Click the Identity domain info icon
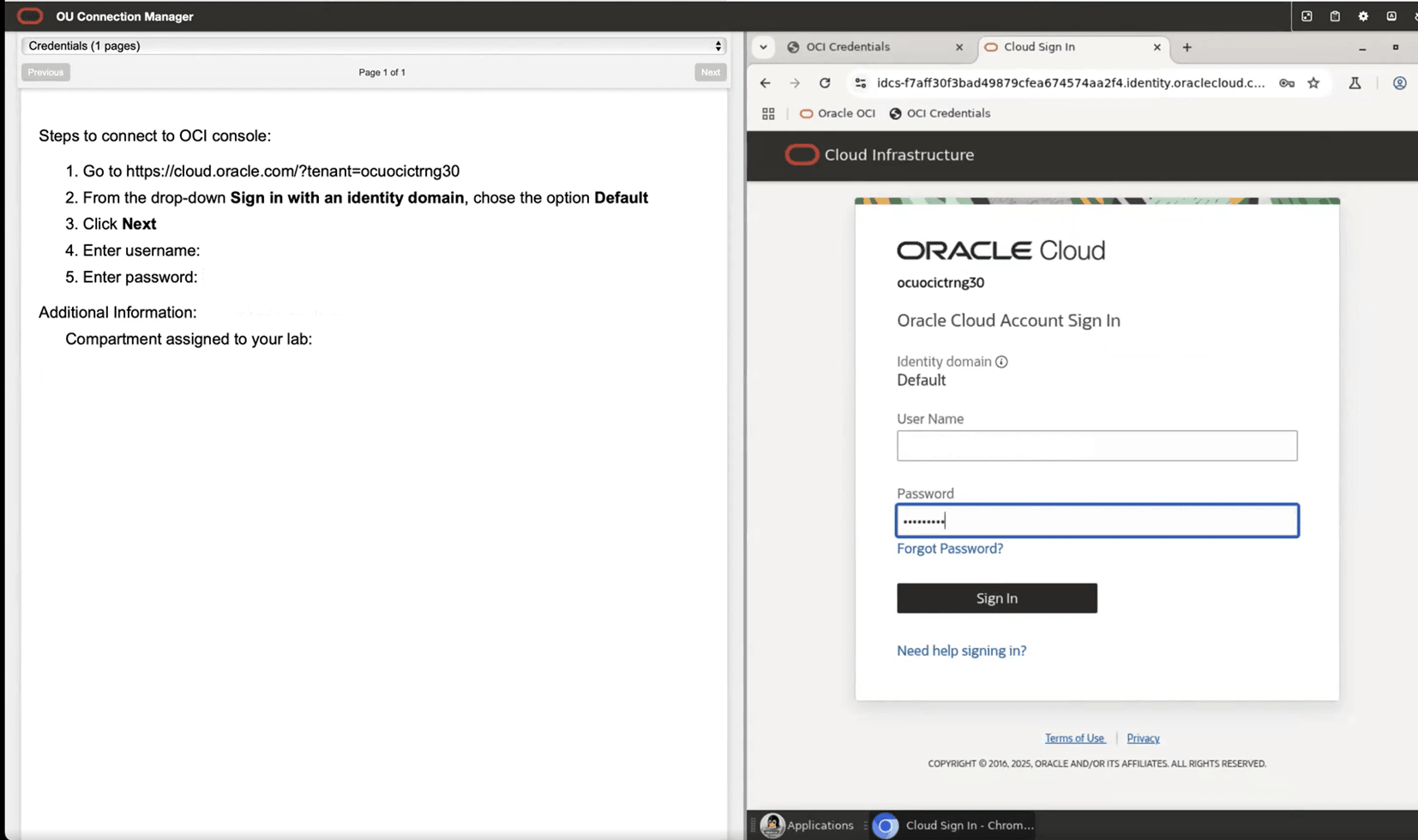The image size is (1418, 840). pyautogui.click(x=1001, y=362)
